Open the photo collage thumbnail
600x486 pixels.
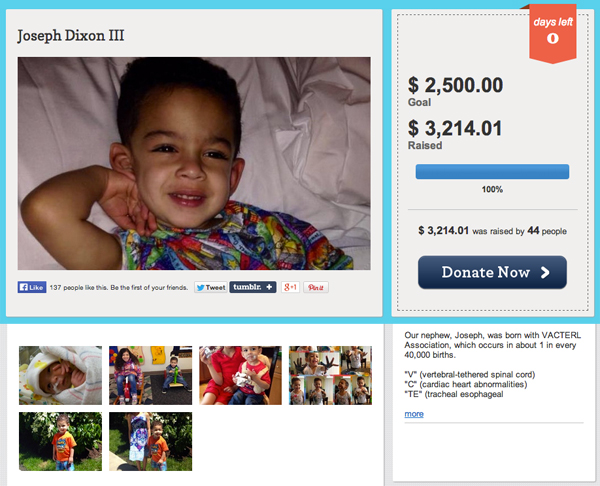tap(330, 375)
